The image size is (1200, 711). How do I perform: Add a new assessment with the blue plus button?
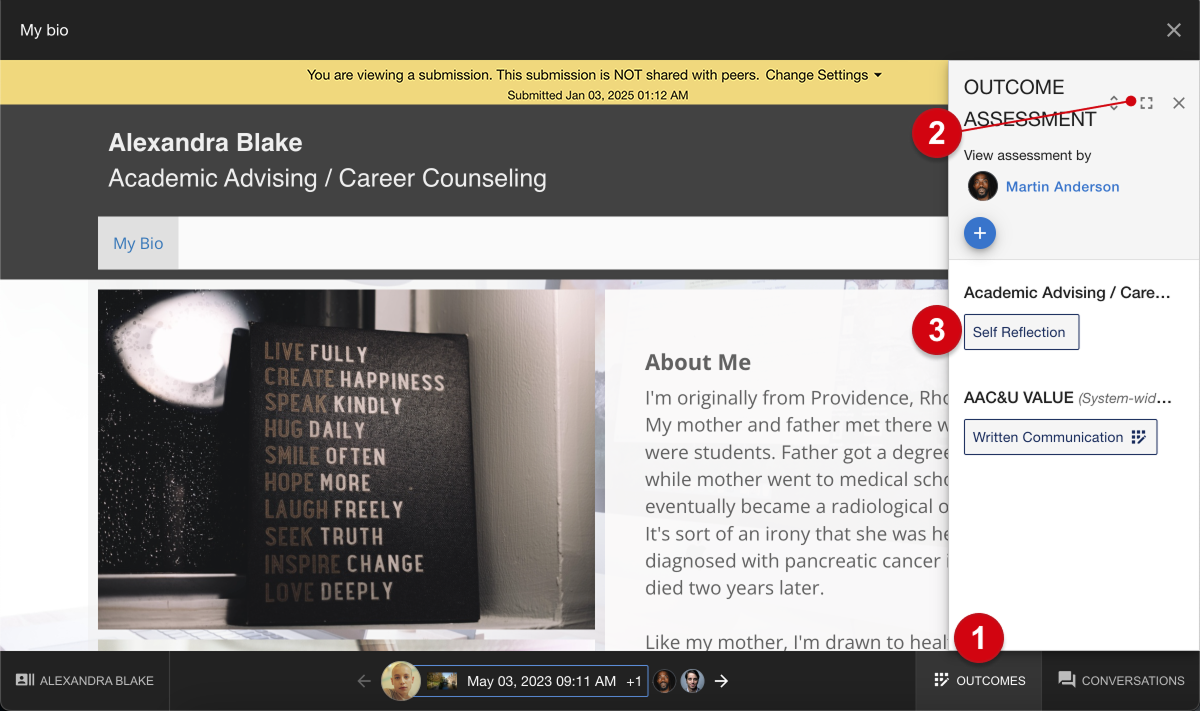click(980, 233)
